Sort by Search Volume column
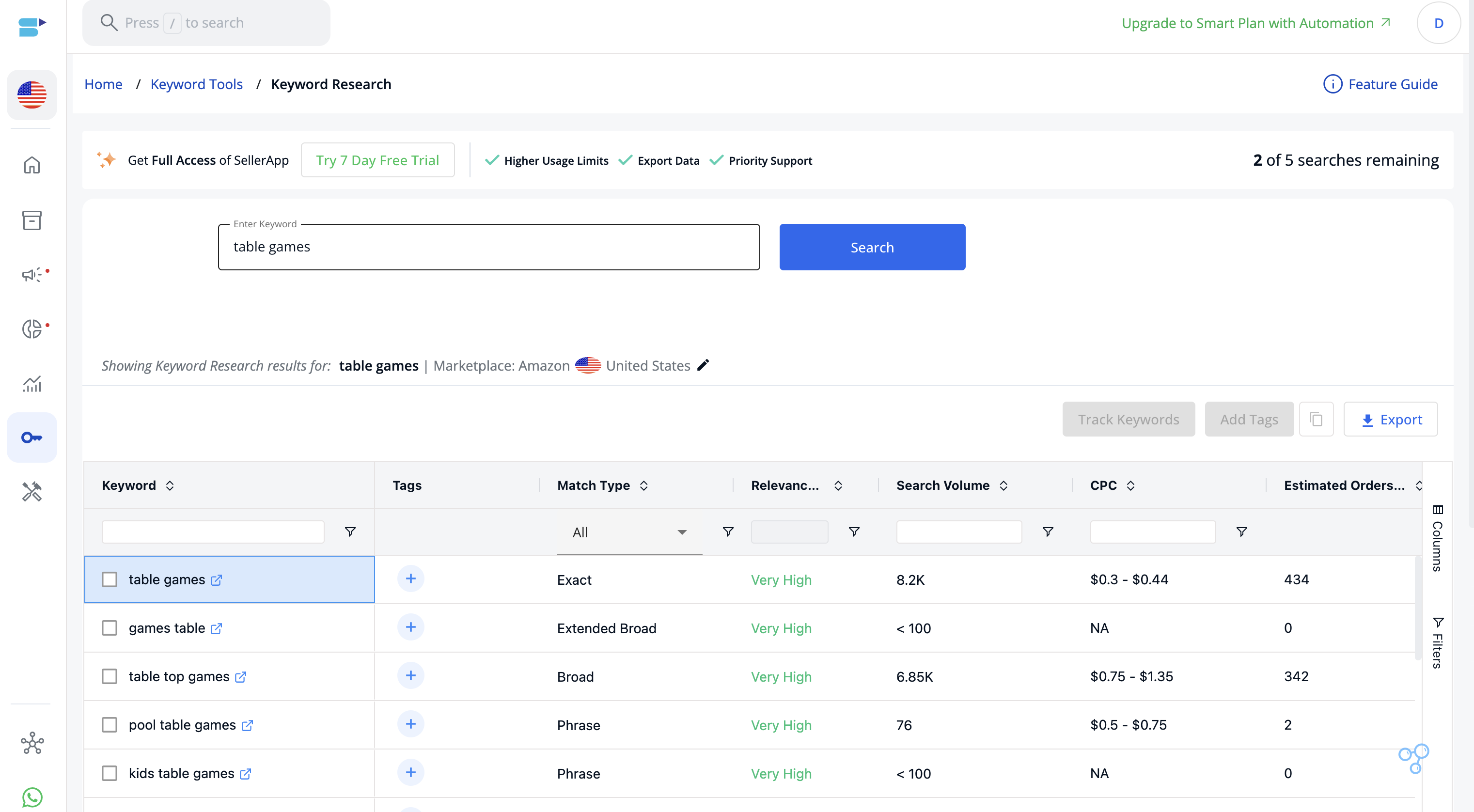 click(x=1003, y=486)
